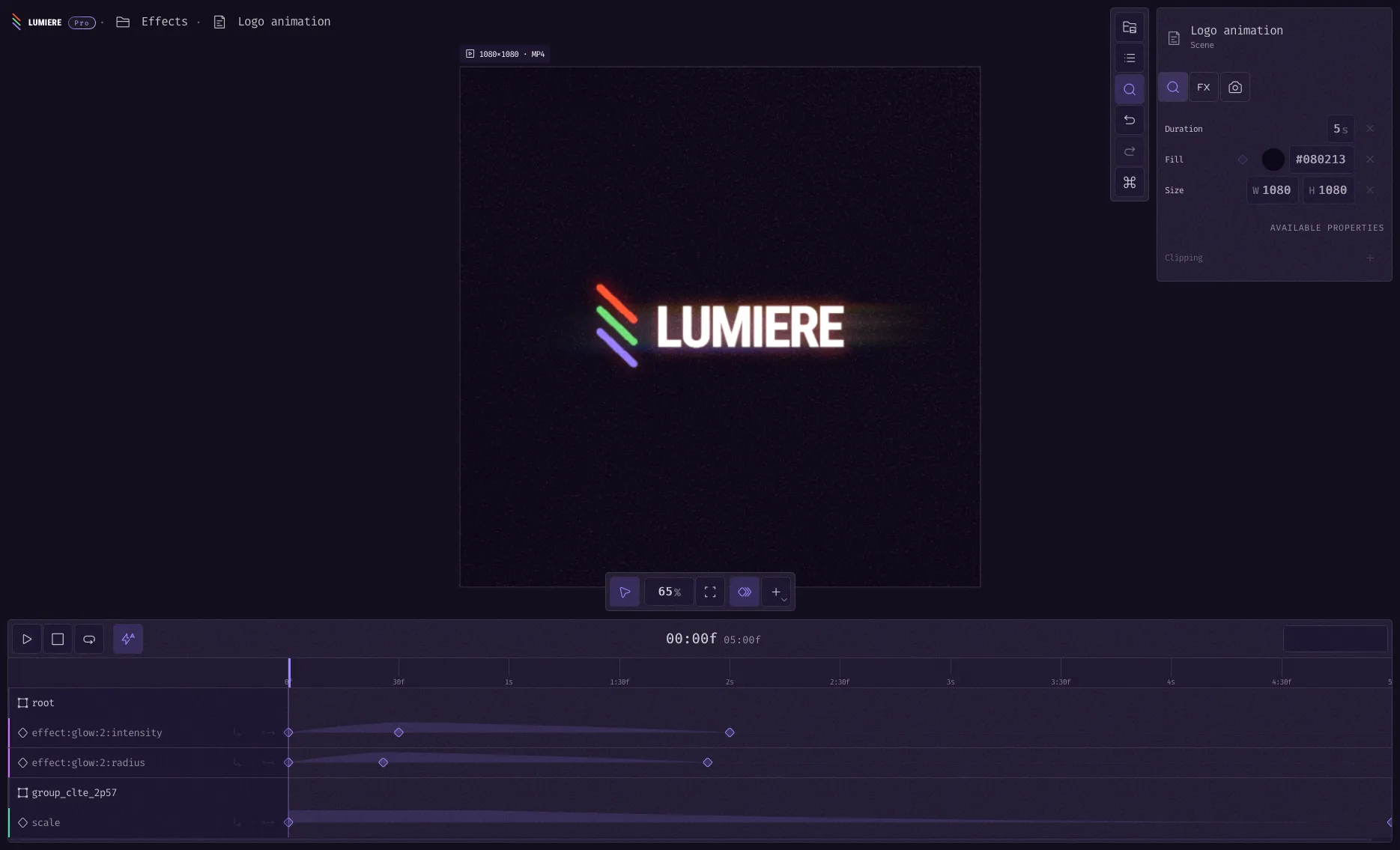Viewport: 1400px width, 850px height.
Task: Select the magnifier inspector tab above Duration
Action: pyautogui.click(x=1172, y=86)
